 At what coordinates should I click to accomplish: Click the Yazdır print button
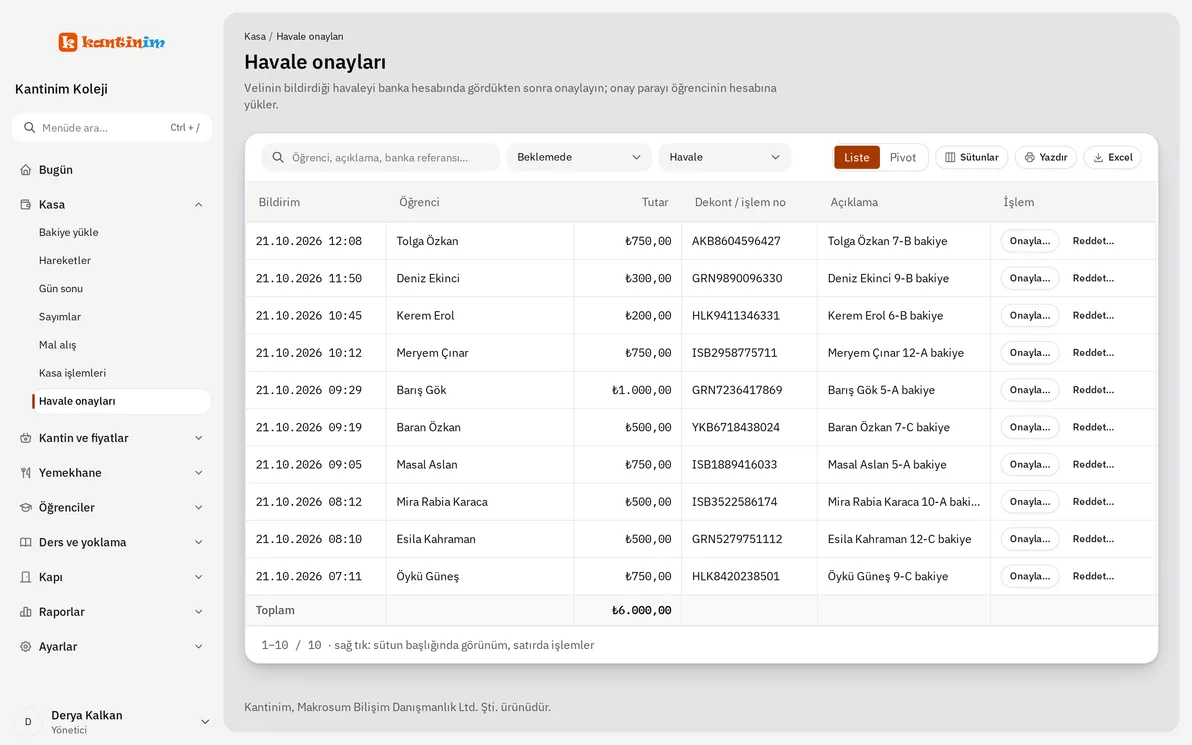tap(1046, 157)
